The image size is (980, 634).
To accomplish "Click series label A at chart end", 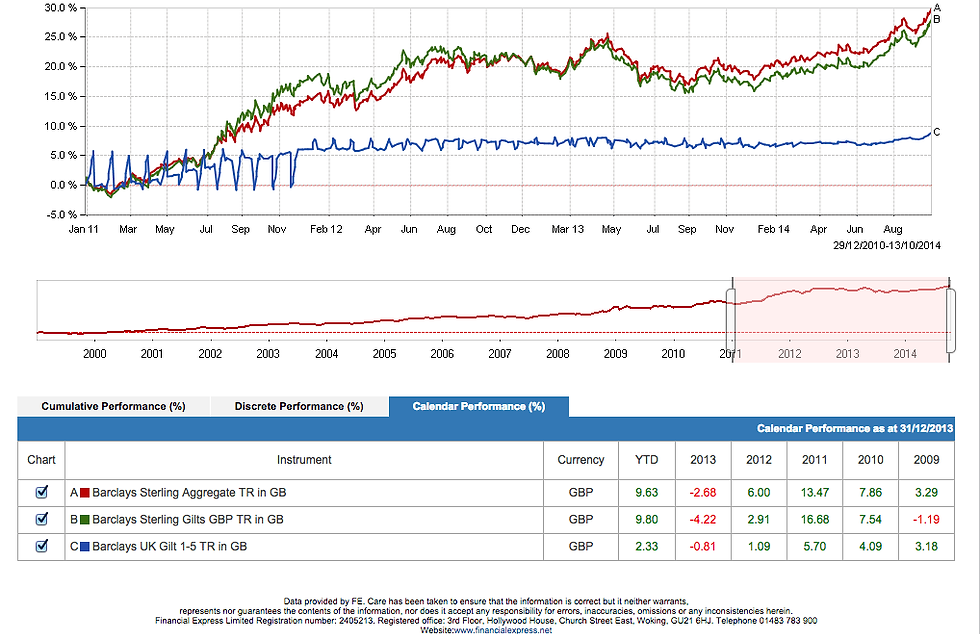I will point(937,8).
